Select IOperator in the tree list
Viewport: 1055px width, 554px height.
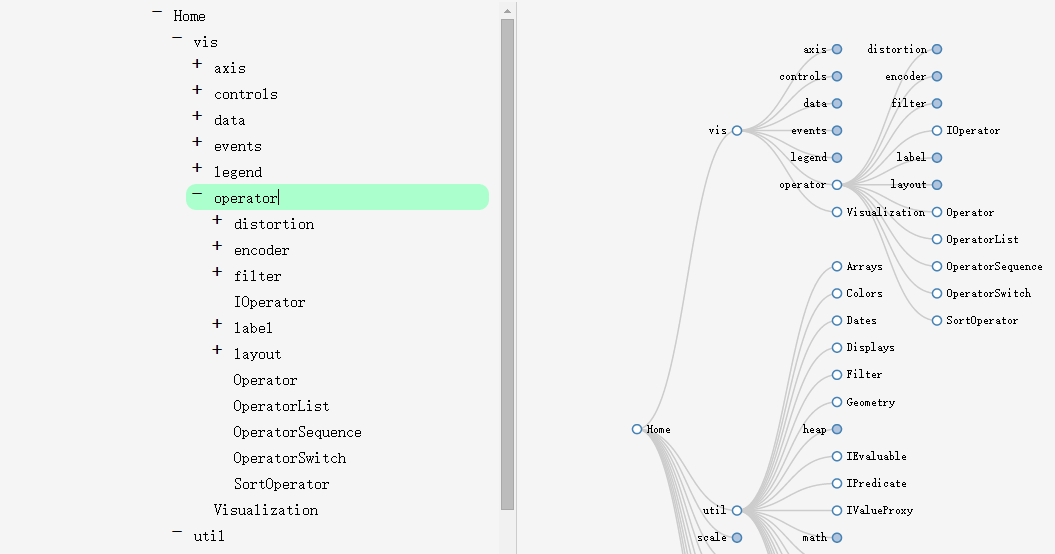click(x=269, y=302)
